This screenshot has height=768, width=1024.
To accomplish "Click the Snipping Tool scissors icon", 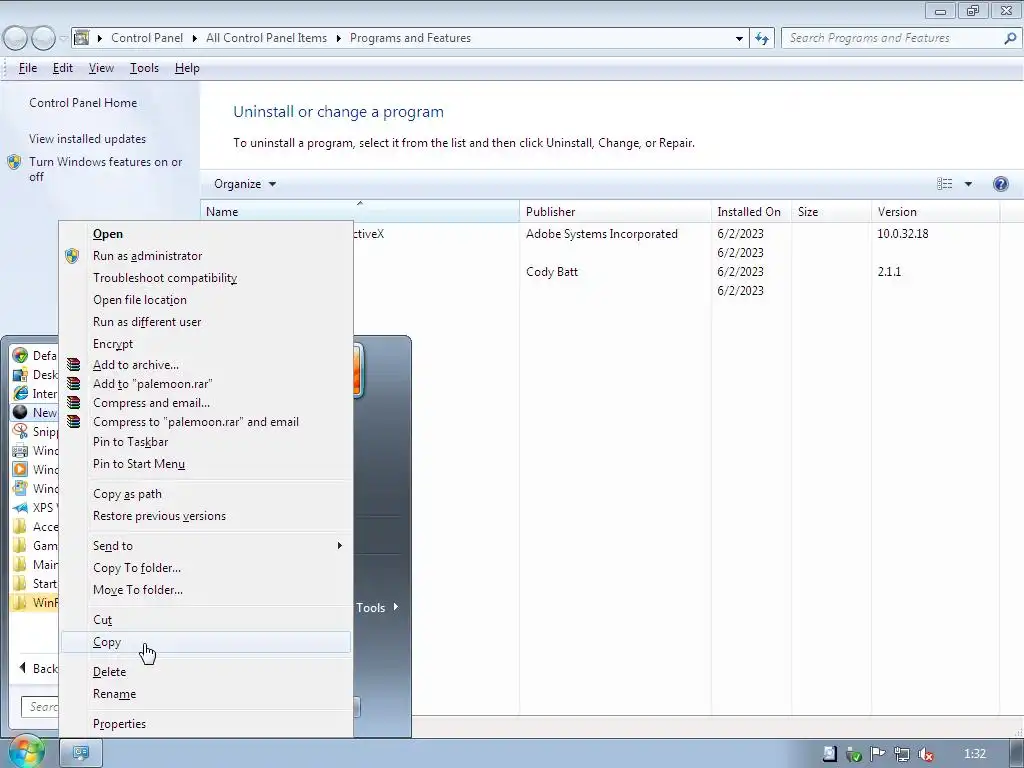I will click(x=20, y=431).
